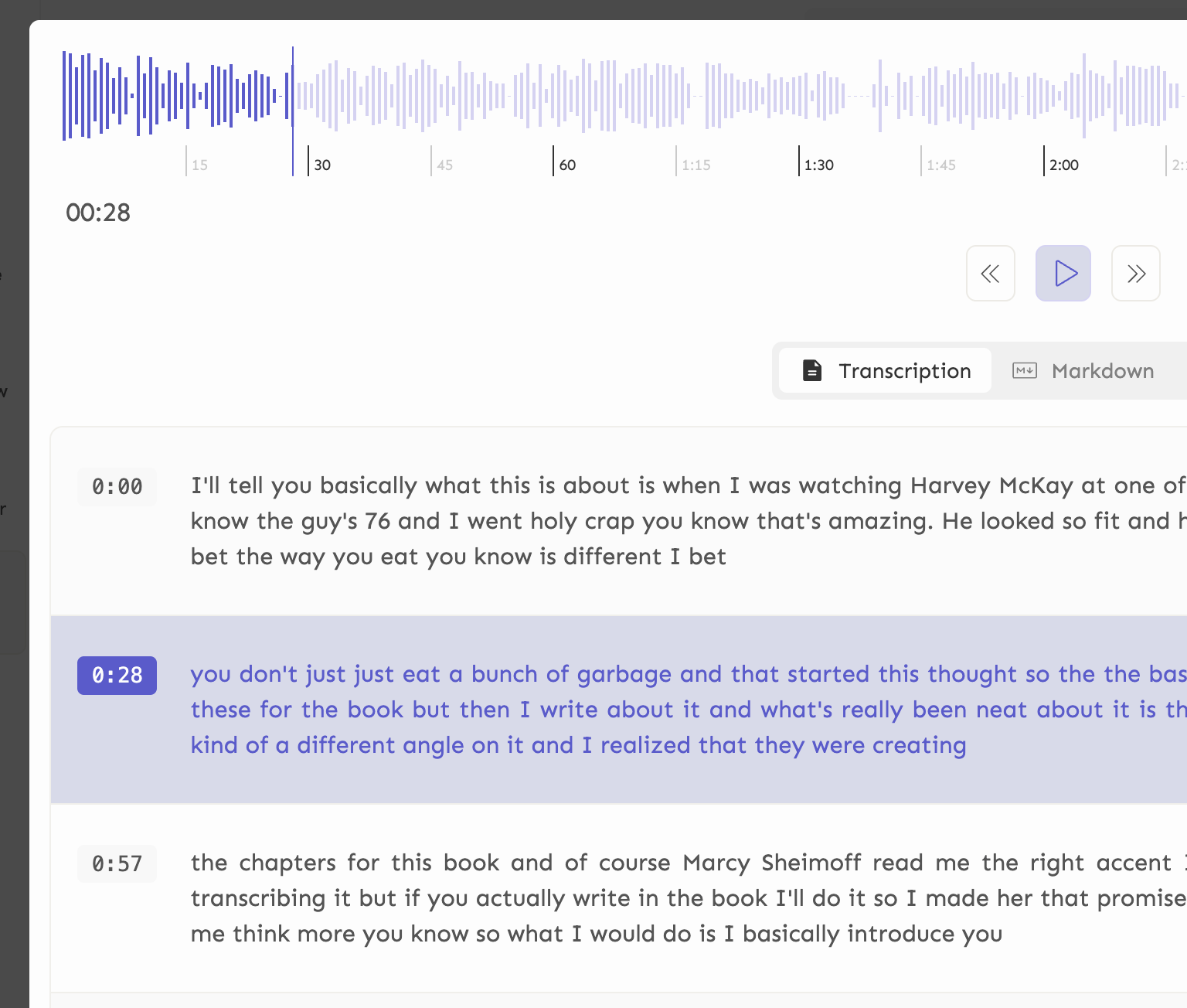This screenshot has height=1008, width=1187.
Task: Click the 15 second timeline tick
Action: [x=199, y=165]
